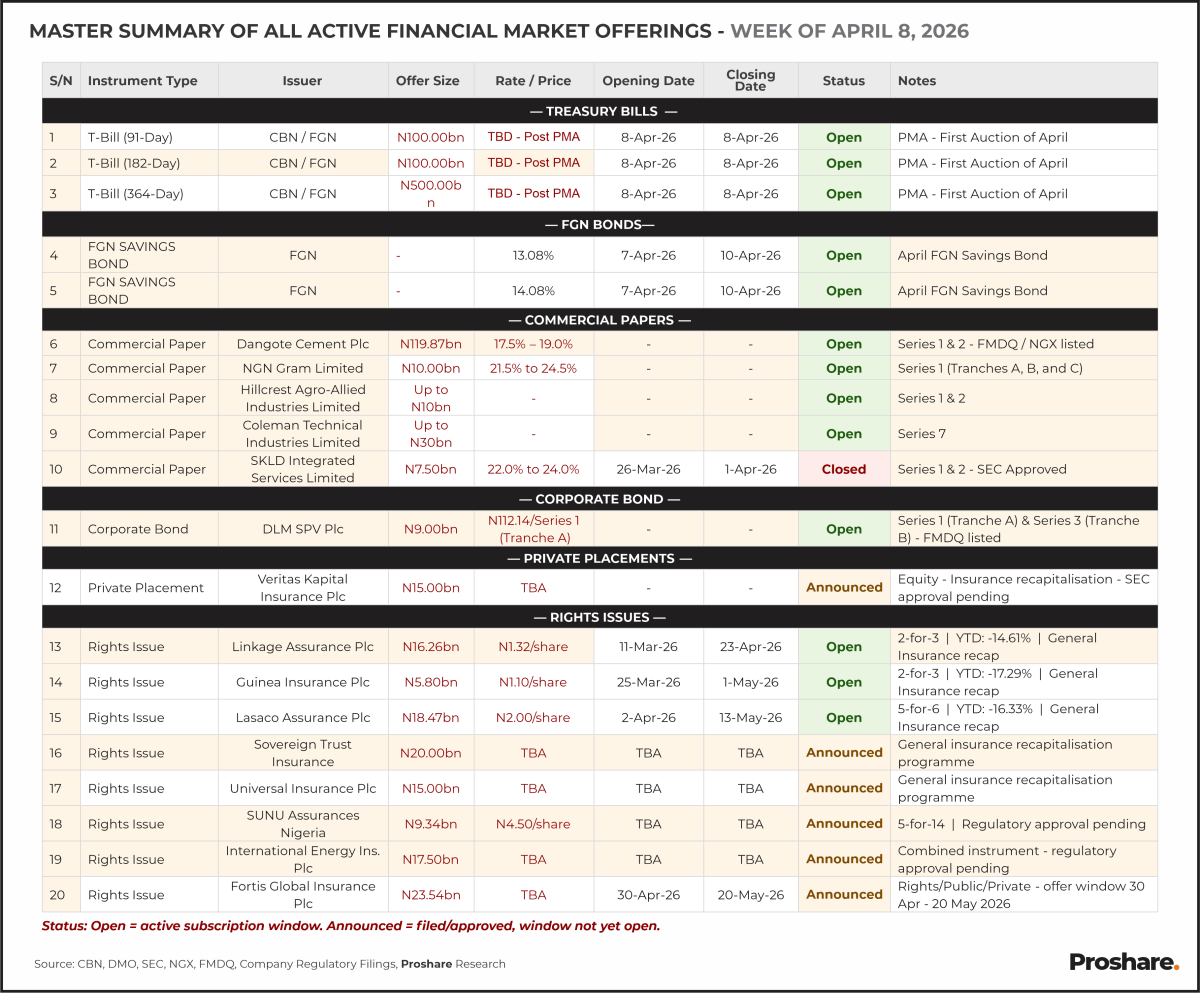Click 'SKLD Integrated Services Limited' cell

click(303, 469)
